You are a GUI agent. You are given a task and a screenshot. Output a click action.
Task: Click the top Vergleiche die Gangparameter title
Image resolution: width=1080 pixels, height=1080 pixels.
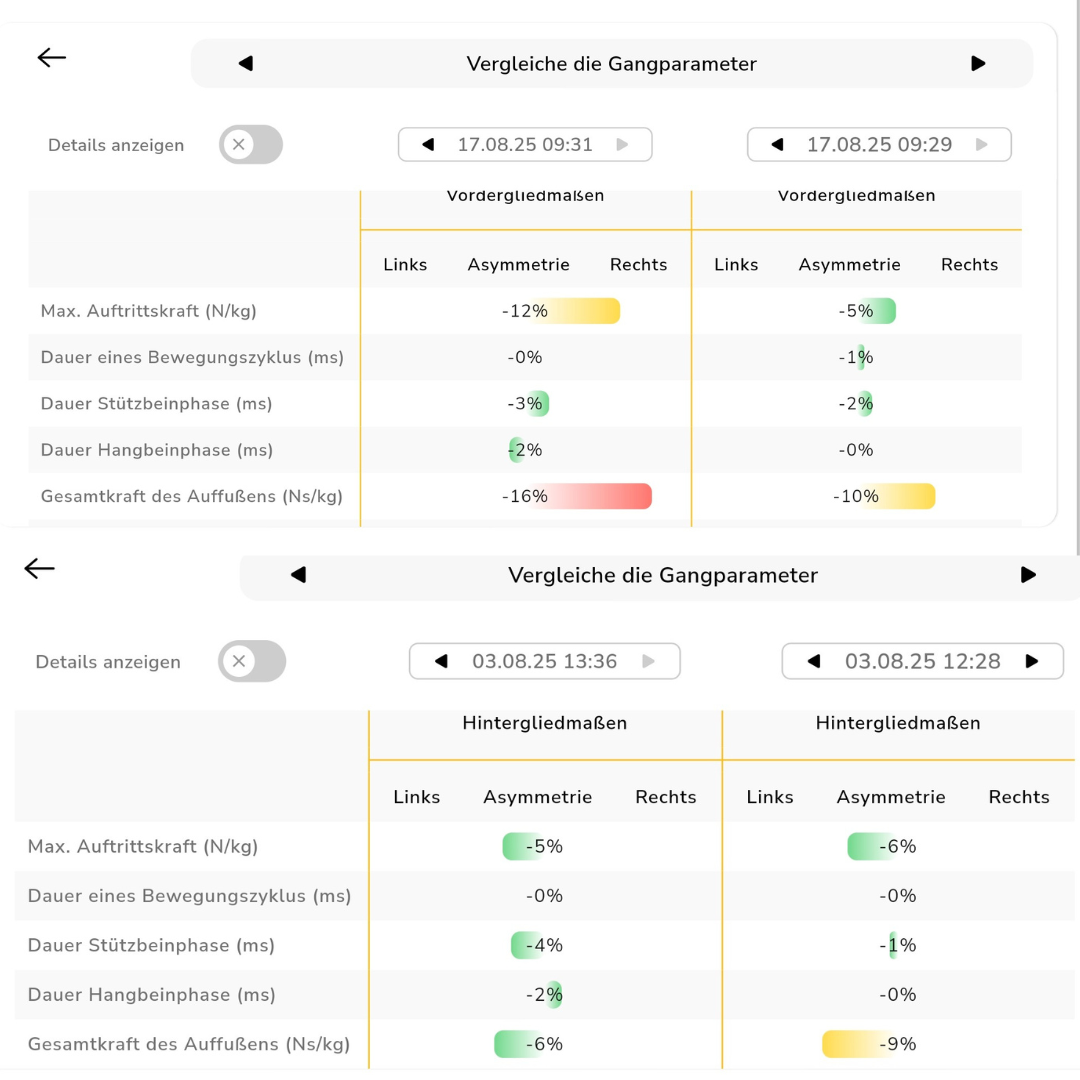611,64
